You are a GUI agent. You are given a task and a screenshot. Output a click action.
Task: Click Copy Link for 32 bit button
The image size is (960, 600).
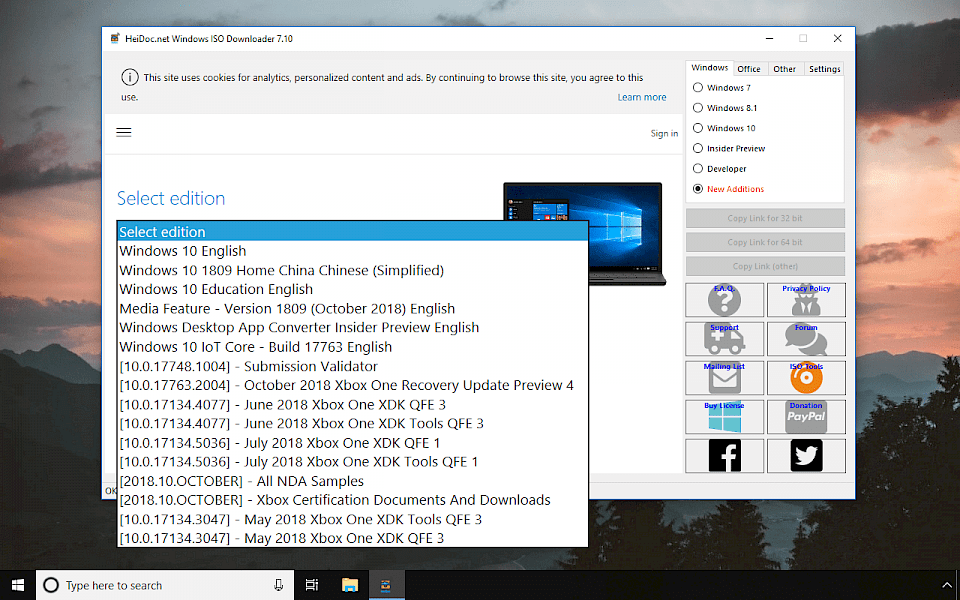765,218
